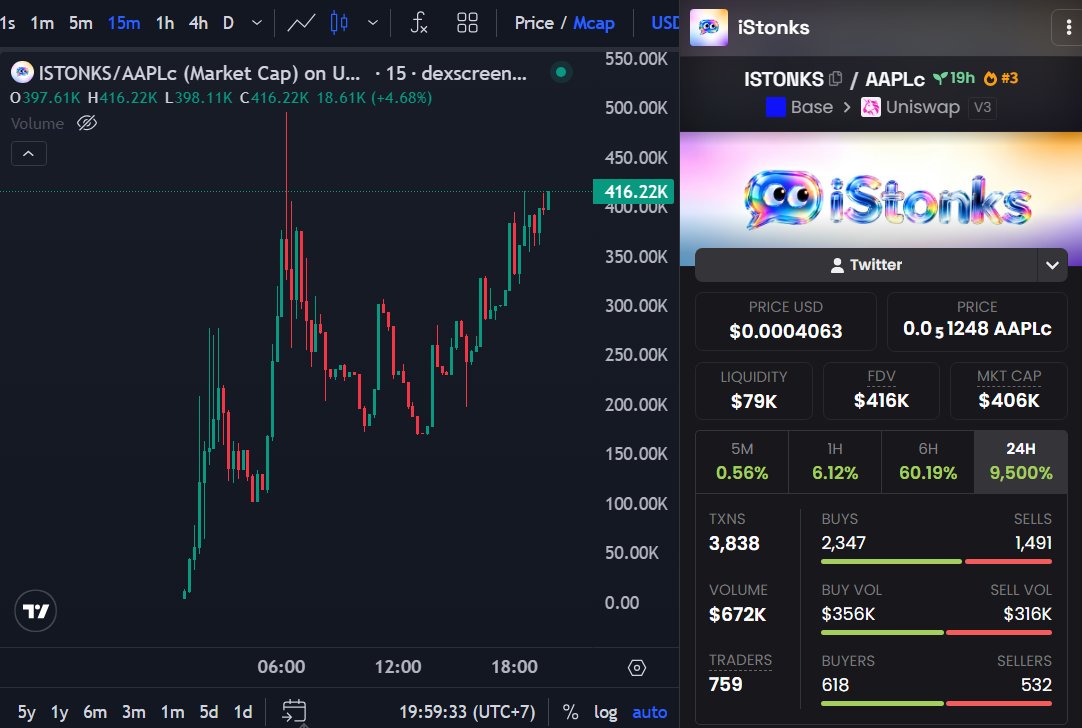Click the LIQUIDITY $79K box
Image resolution: width=1082 pixels, height=728 pixels.
[x=754, y=391]
